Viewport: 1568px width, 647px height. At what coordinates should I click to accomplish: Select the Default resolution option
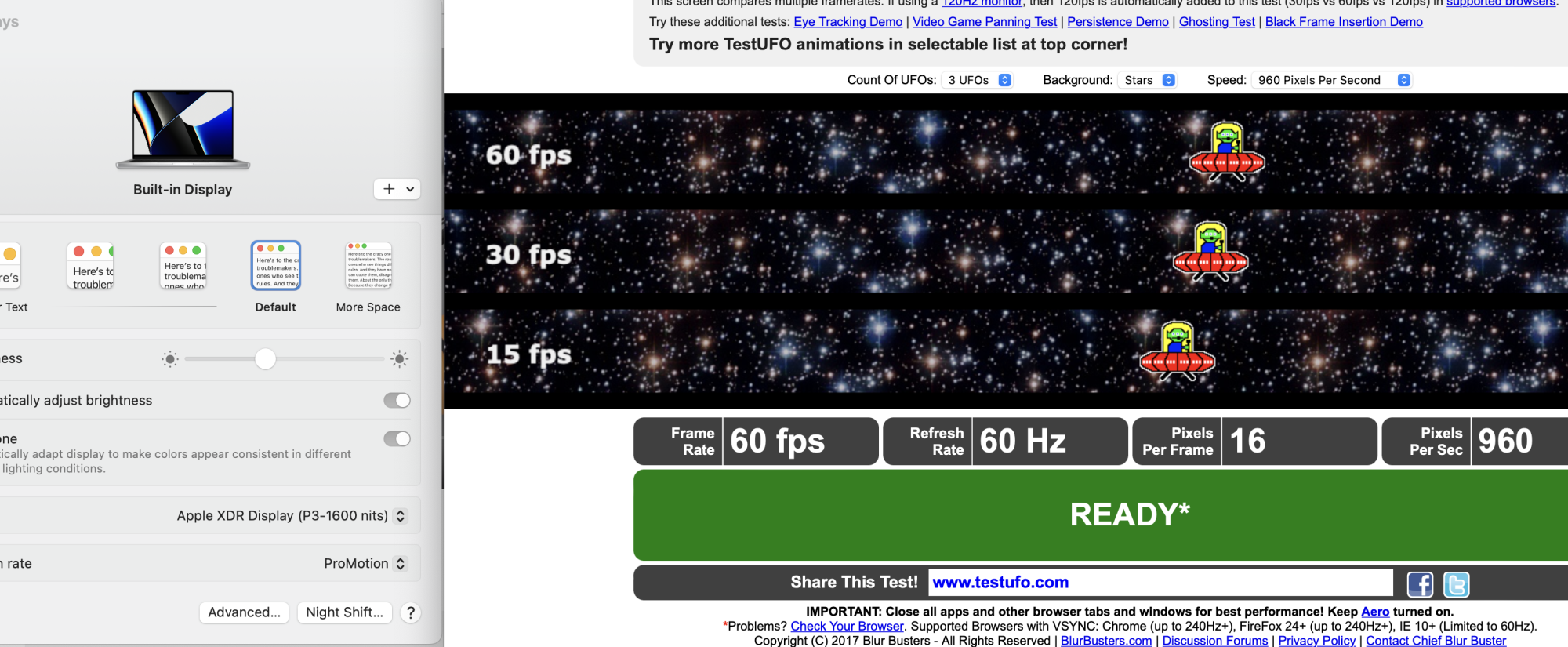(x=275, y=266)
